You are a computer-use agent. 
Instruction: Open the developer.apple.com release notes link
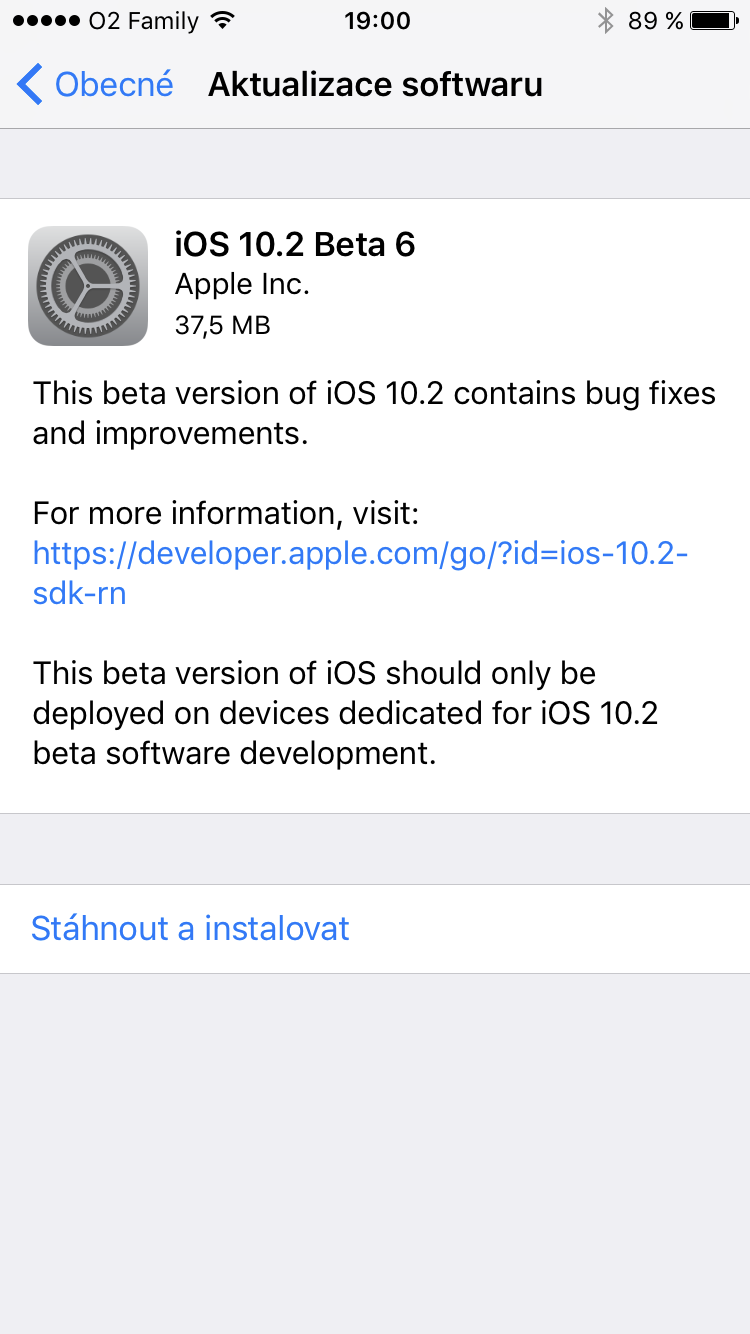360,553
